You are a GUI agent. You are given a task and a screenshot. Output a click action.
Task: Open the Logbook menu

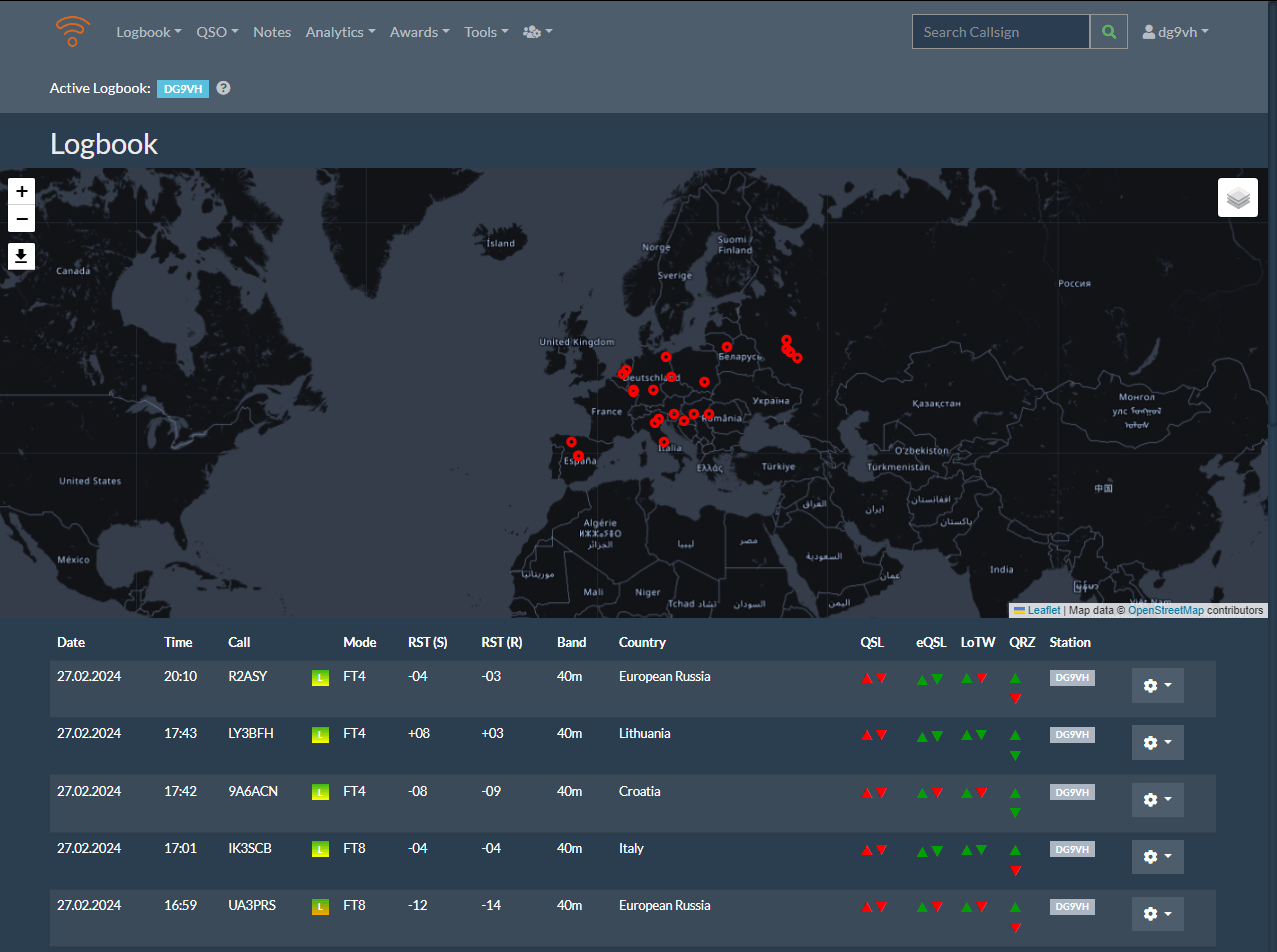pos(149,32)
